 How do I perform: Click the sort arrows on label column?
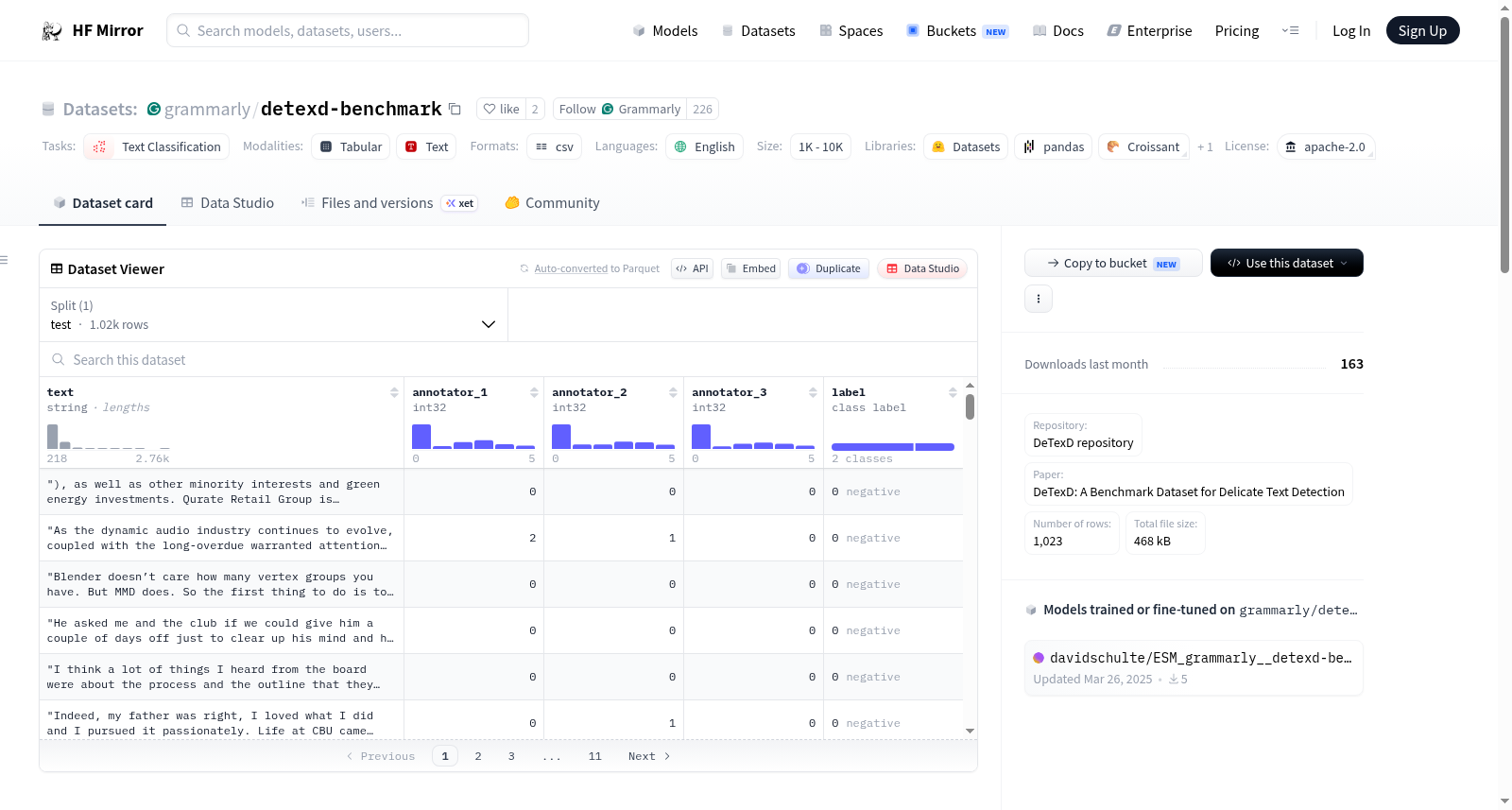(953, 392)
